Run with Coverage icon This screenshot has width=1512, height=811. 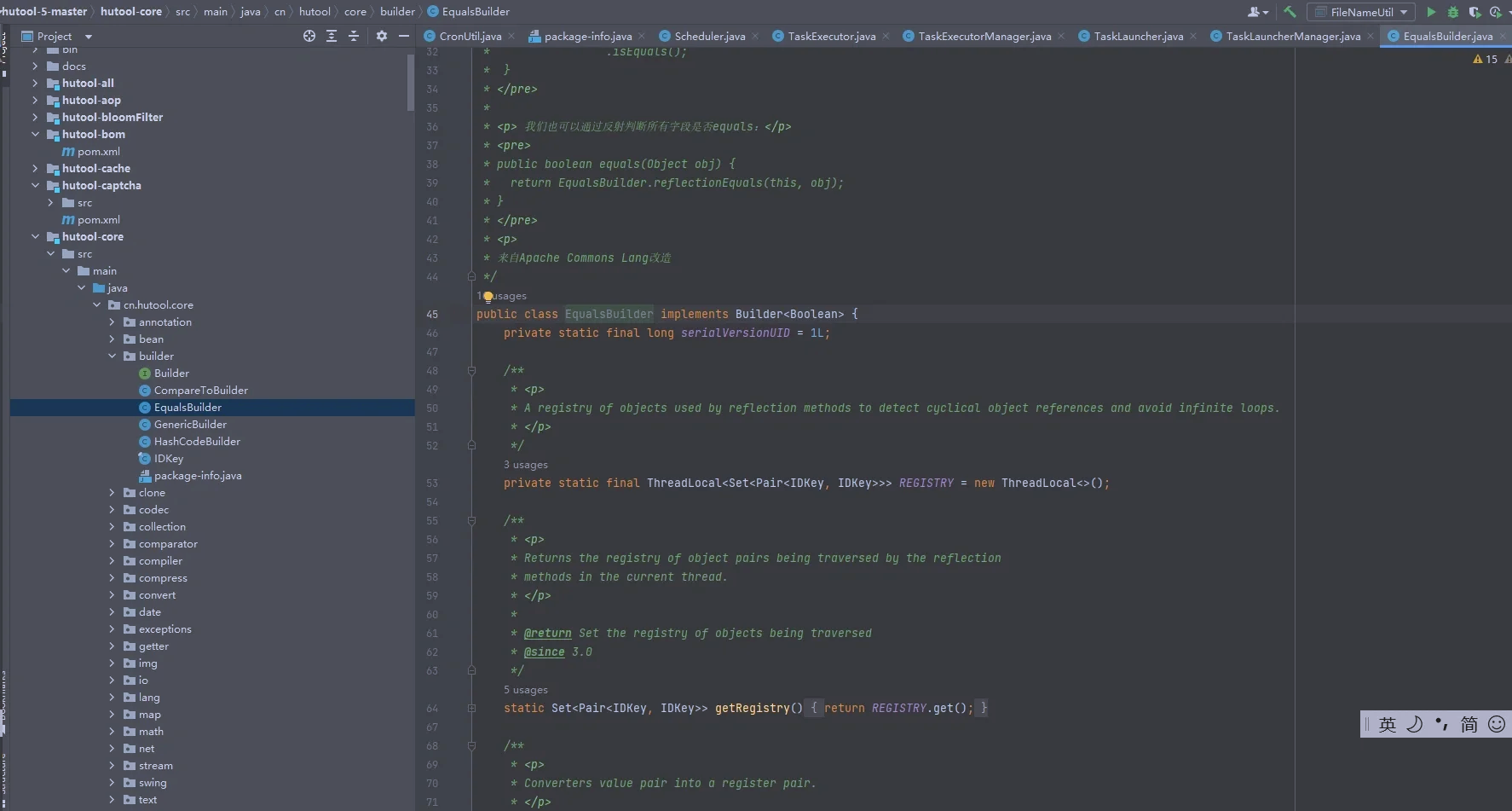click(1474, 12)
